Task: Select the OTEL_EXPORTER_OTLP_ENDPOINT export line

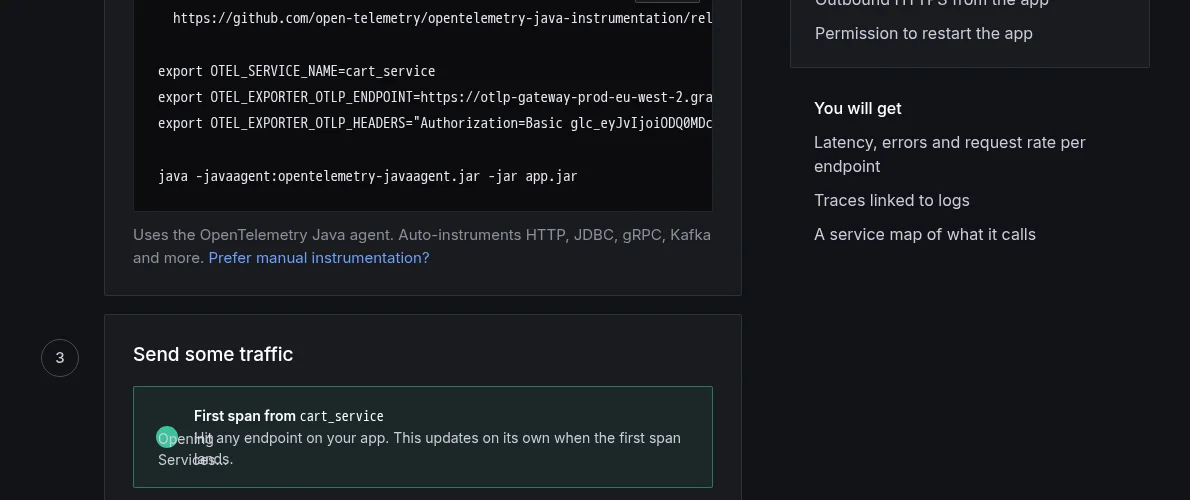Action: click(435, 97)
